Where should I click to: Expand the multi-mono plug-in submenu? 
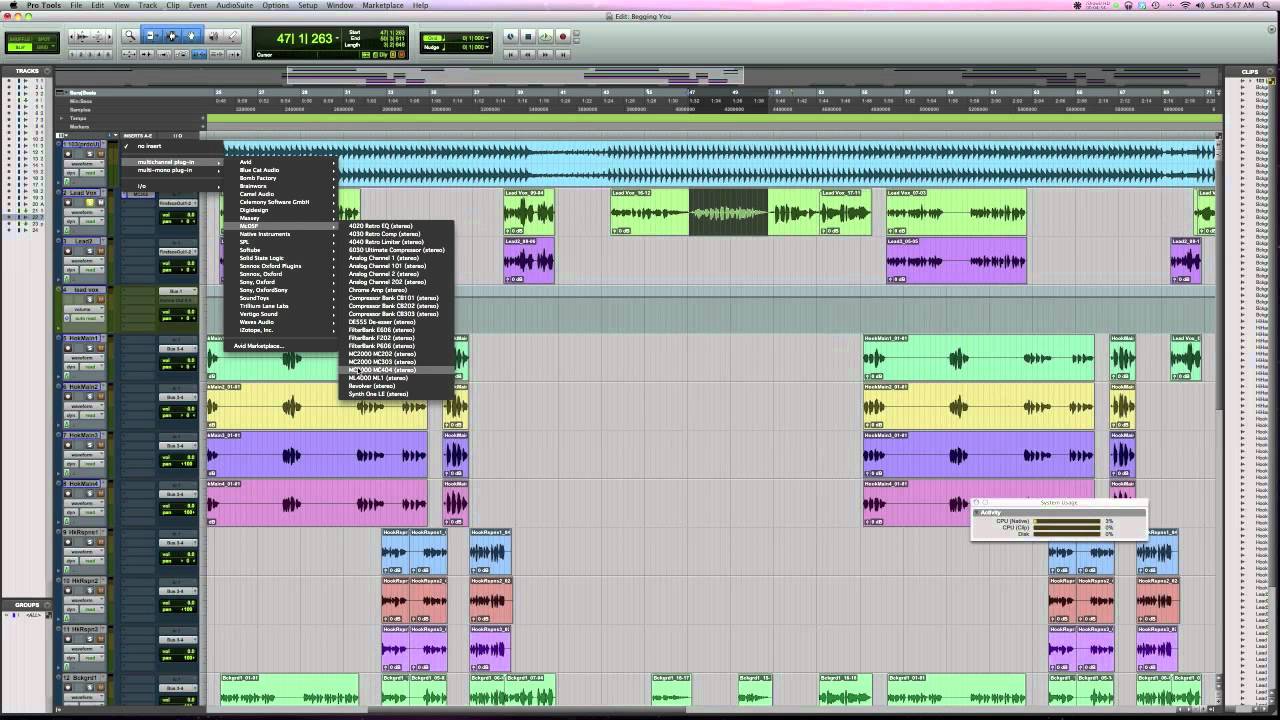point(172,170)
